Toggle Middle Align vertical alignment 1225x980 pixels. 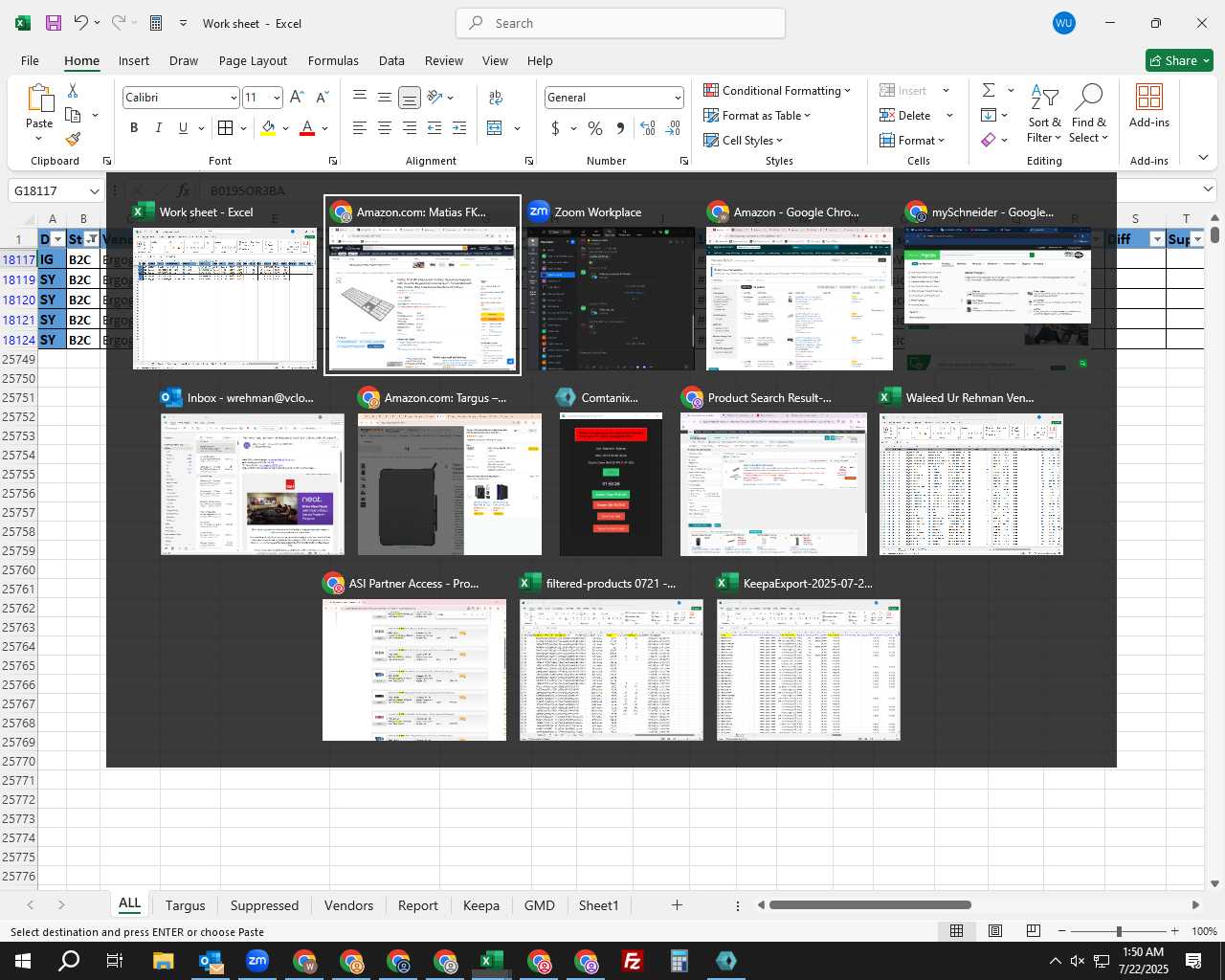coord(385,98)
